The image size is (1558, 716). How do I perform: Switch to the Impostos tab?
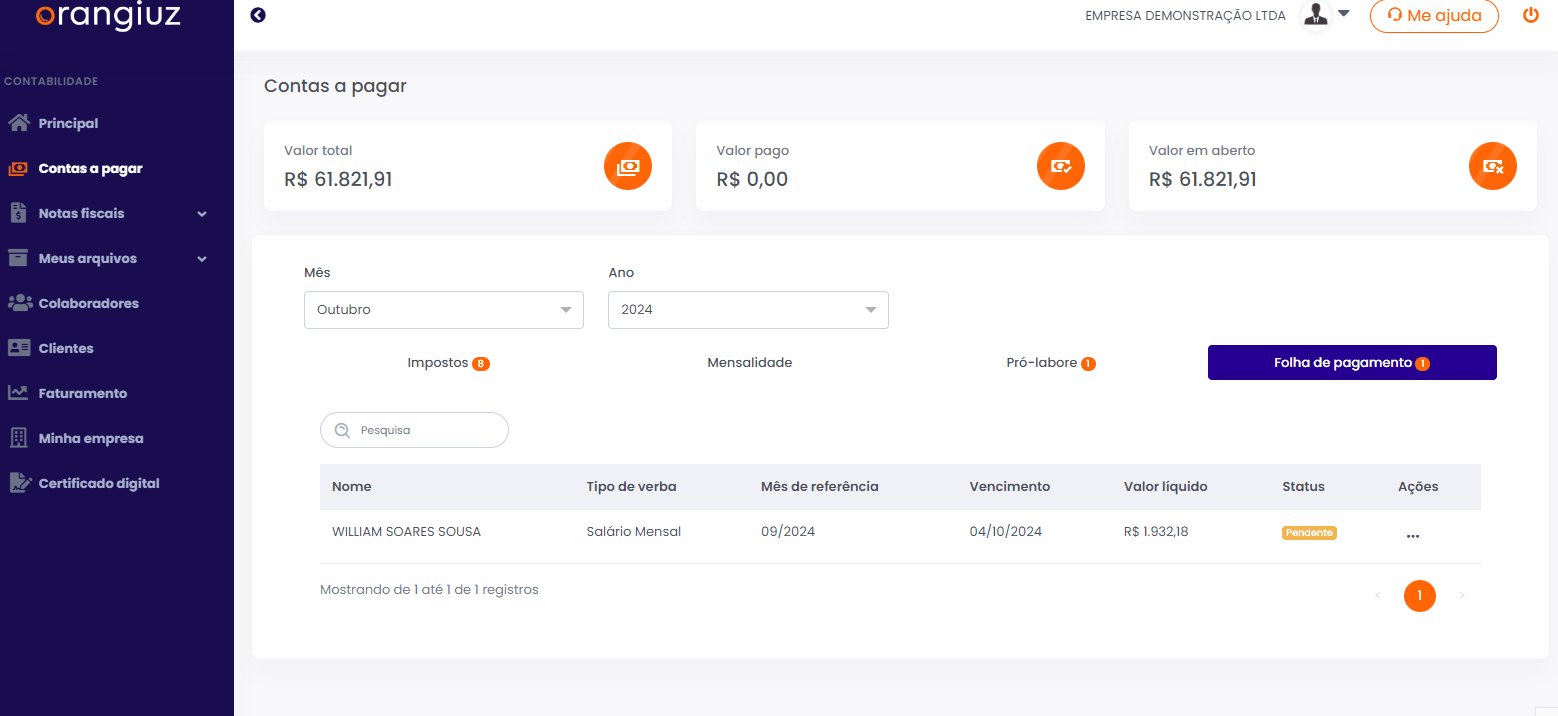click(x=448, y=363)
